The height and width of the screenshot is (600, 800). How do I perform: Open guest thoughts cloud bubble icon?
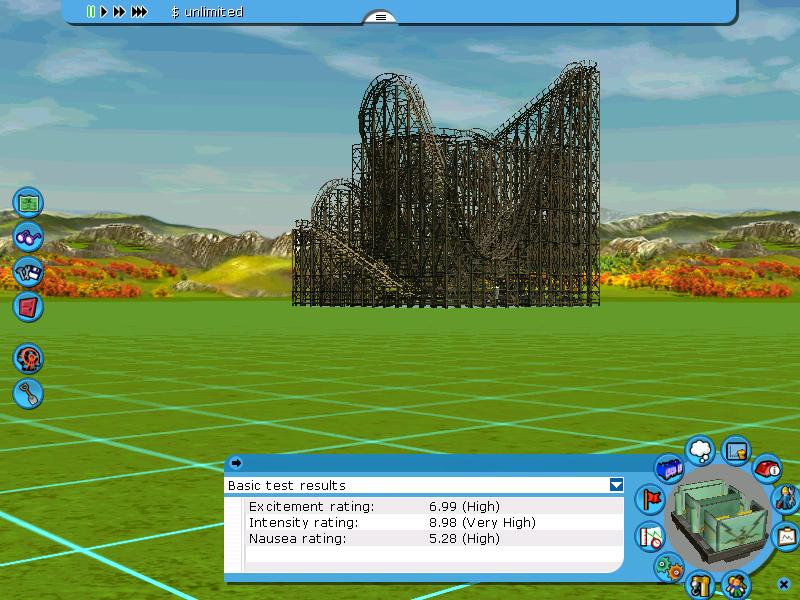pyautogui.click(x=701, y=450)
